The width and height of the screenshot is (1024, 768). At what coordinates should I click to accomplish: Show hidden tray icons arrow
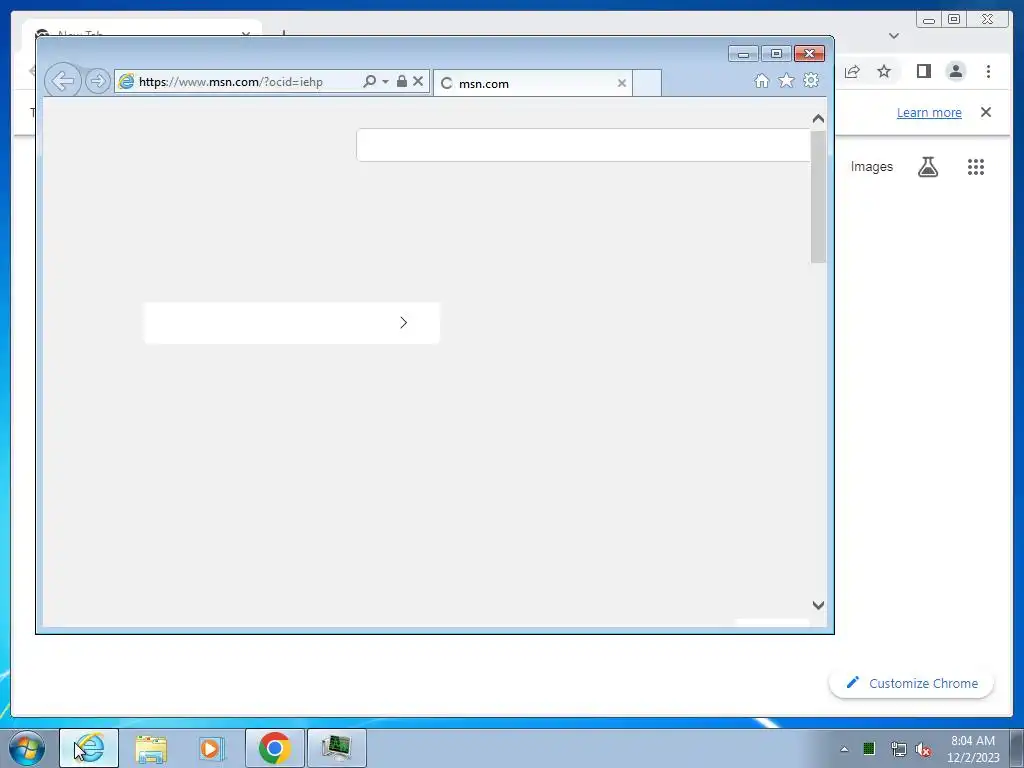coord(844,749)
